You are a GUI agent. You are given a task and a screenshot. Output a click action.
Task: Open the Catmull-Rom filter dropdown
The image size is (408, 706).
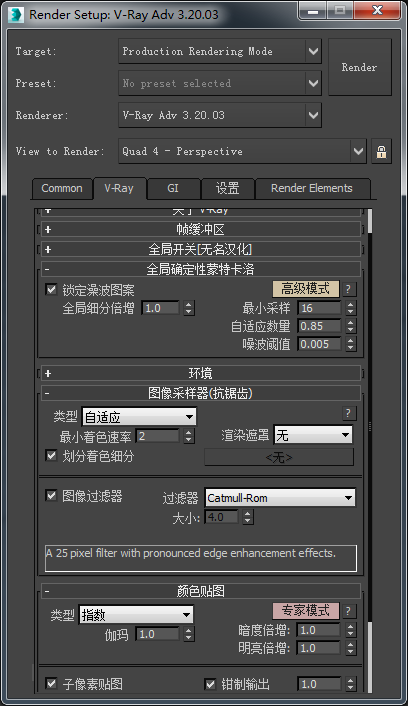[x=280, y=498]
